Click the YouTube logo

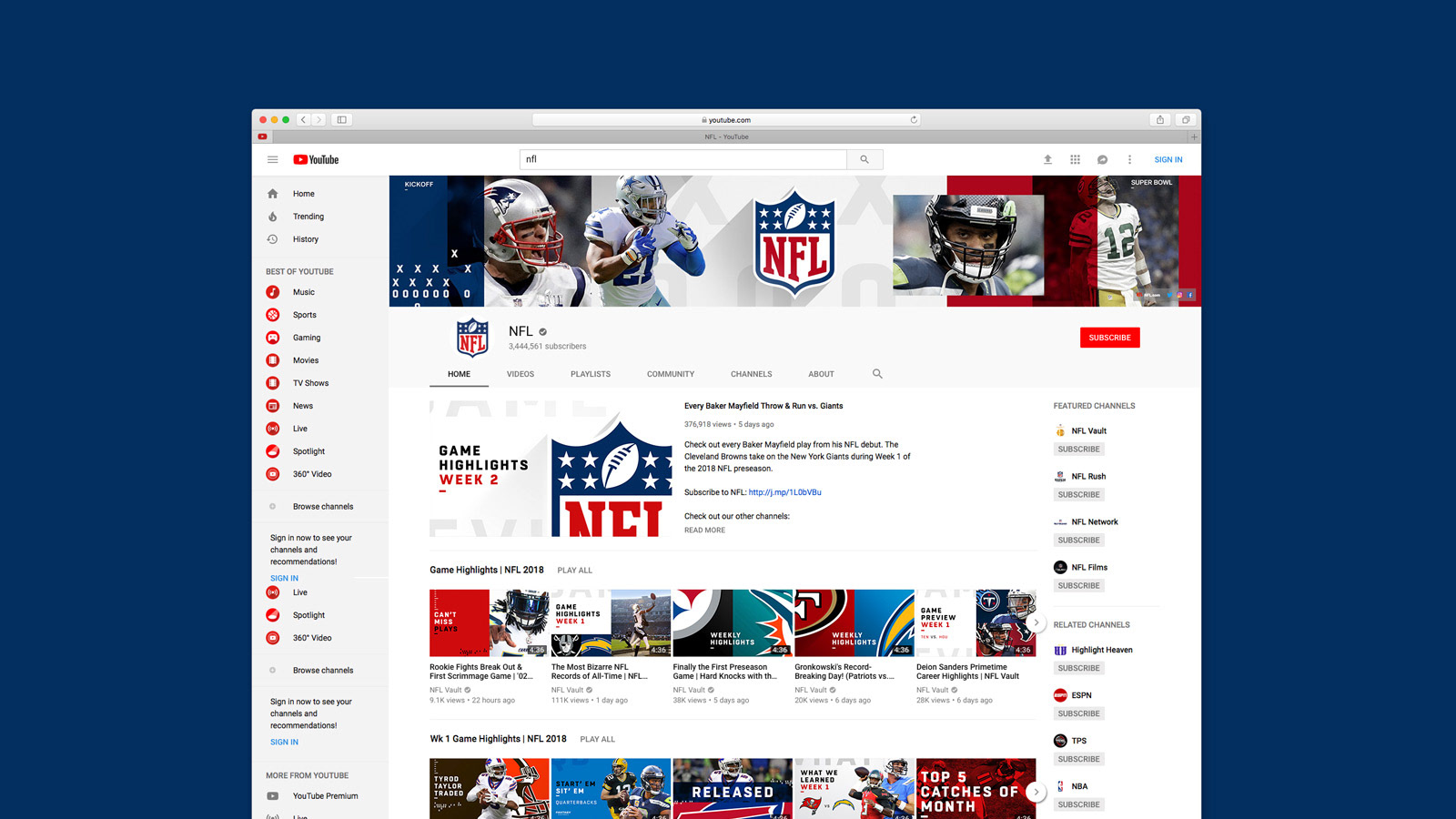coord(316,159)
